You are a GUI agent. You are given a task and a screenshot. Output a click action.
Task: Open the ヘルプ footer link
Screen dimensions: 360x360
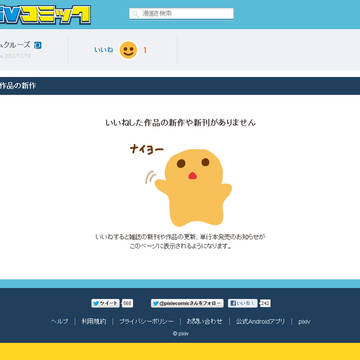tap(60, 322)
